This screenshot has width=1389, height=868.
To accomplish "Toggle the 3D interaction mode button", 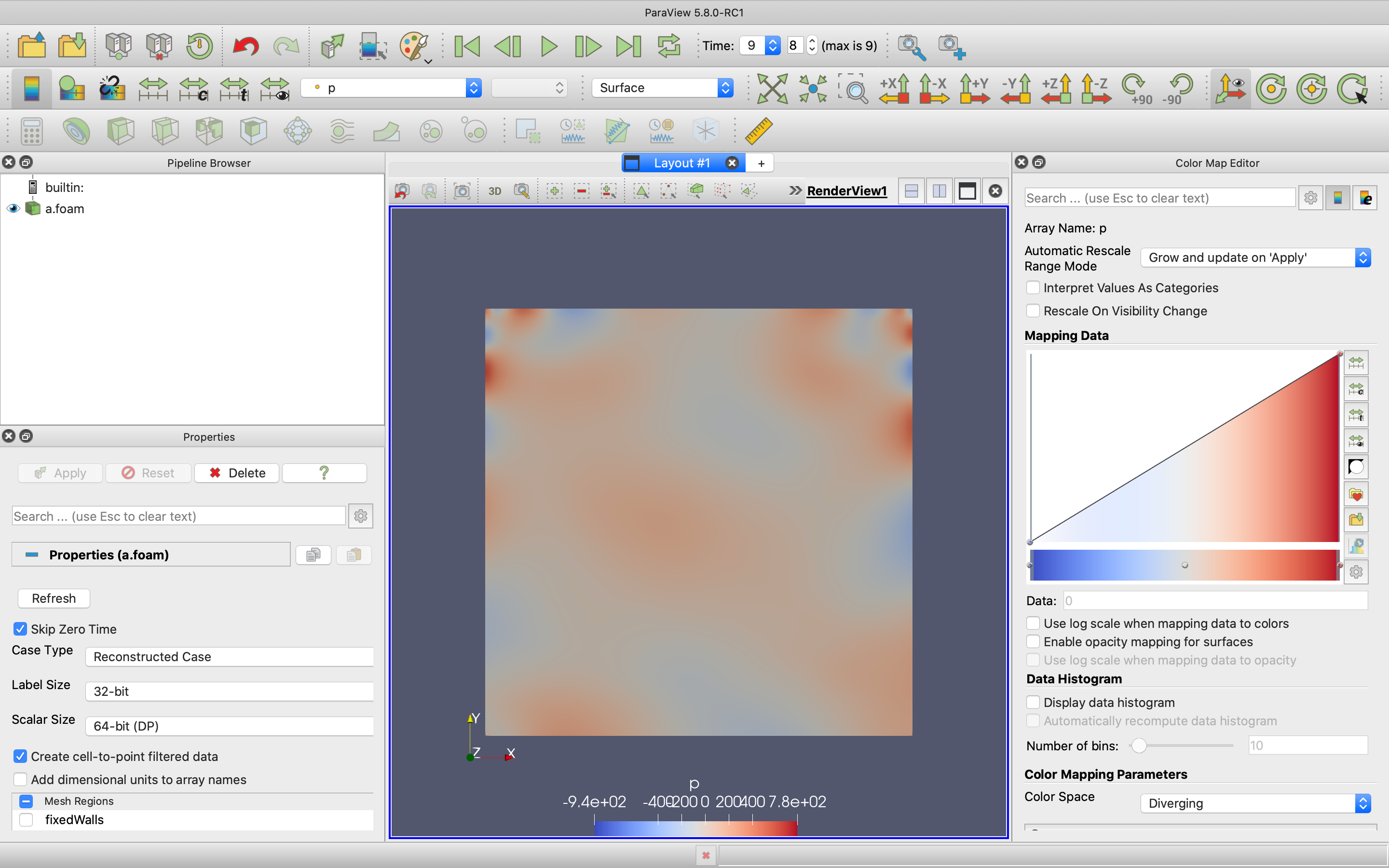I will [494, 191].
